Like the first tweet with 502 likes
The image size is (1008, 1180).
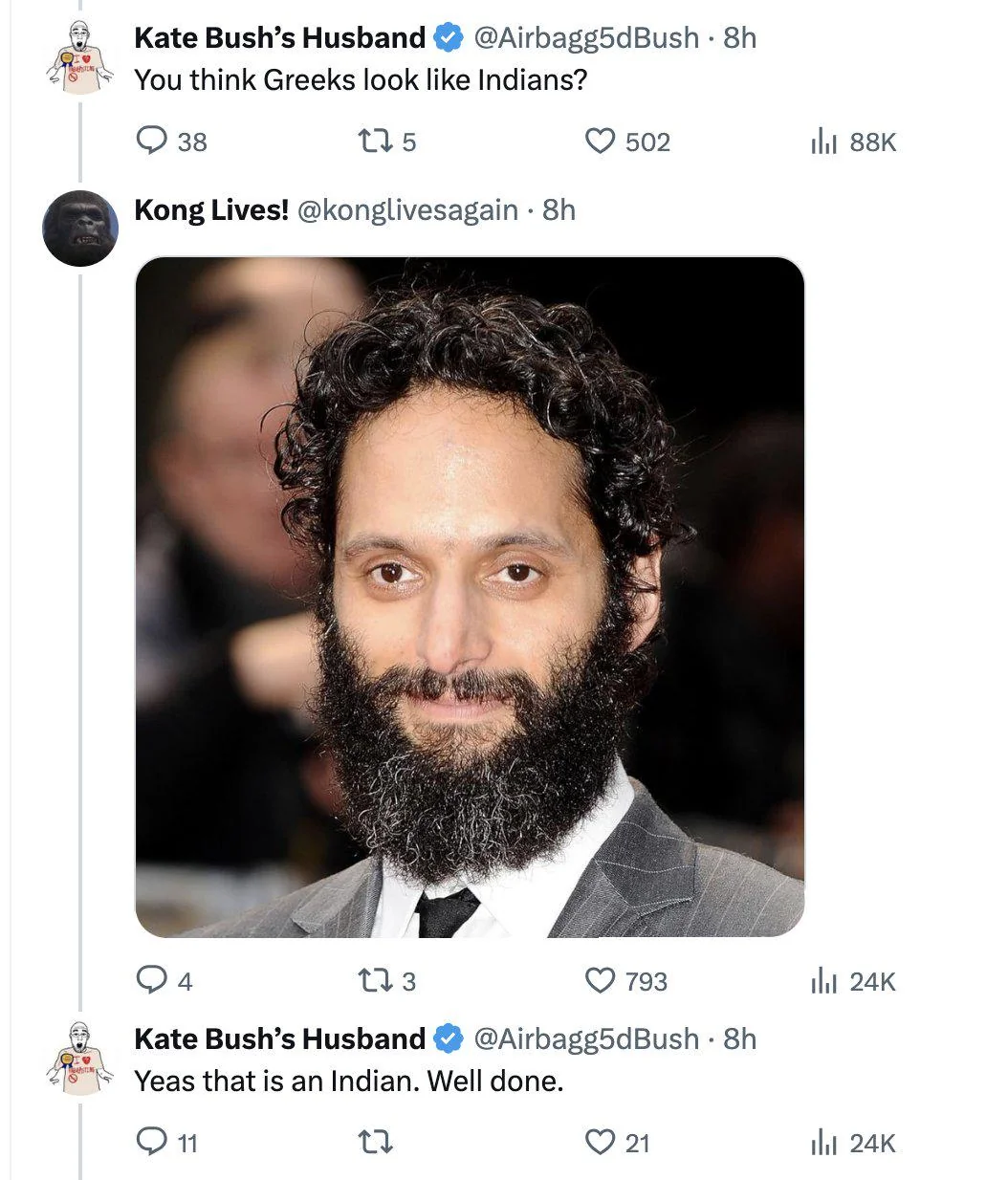point(626,142)
